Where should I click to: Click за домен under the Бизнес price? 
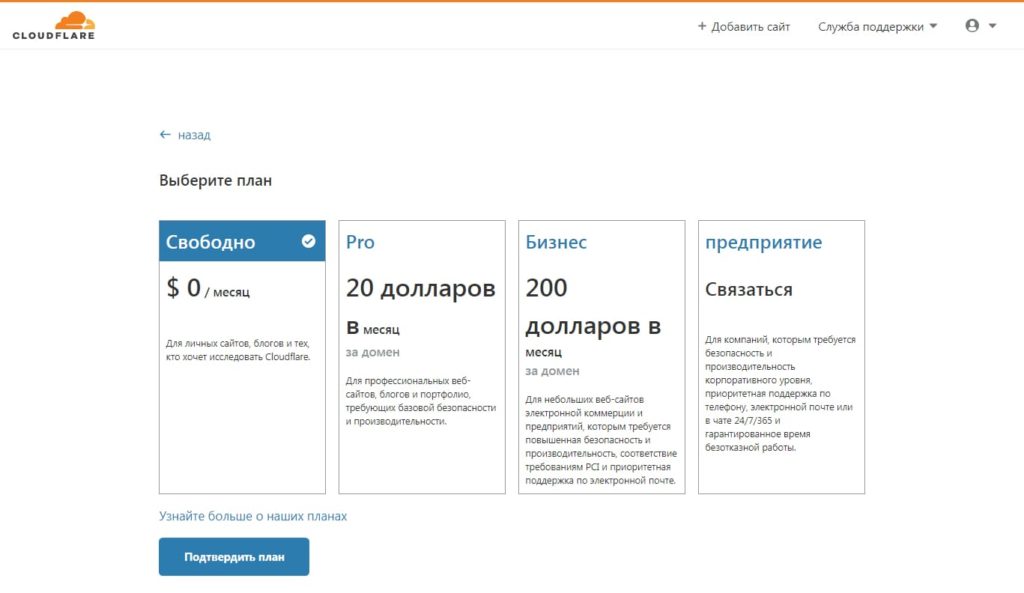coord(552,371)
